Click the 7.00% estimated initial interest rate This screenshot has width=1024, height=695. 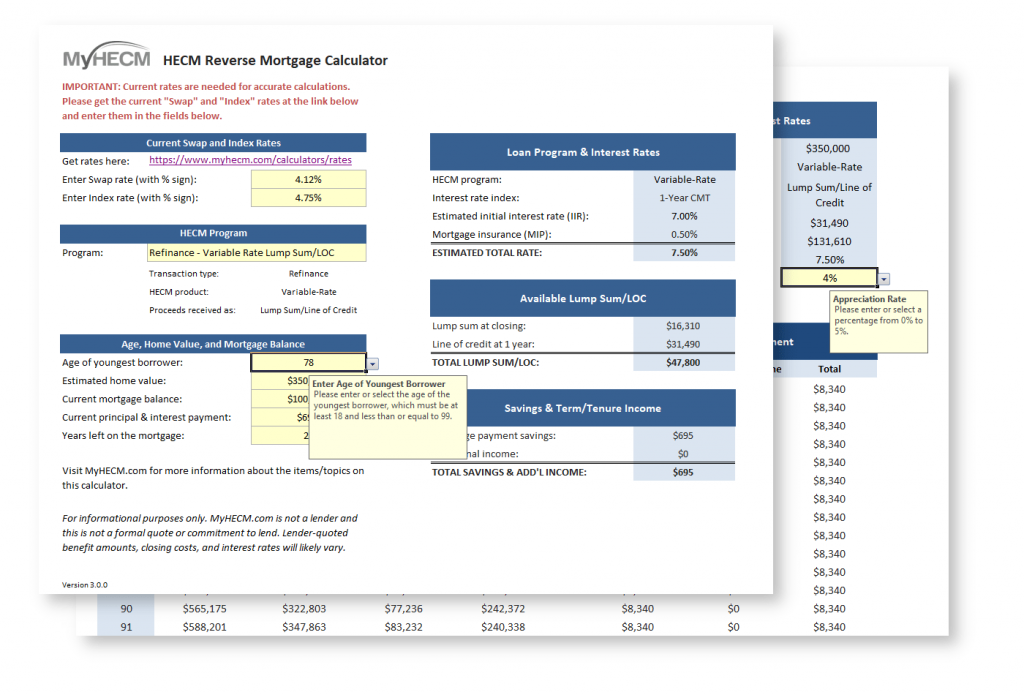(x=684, y=216)
